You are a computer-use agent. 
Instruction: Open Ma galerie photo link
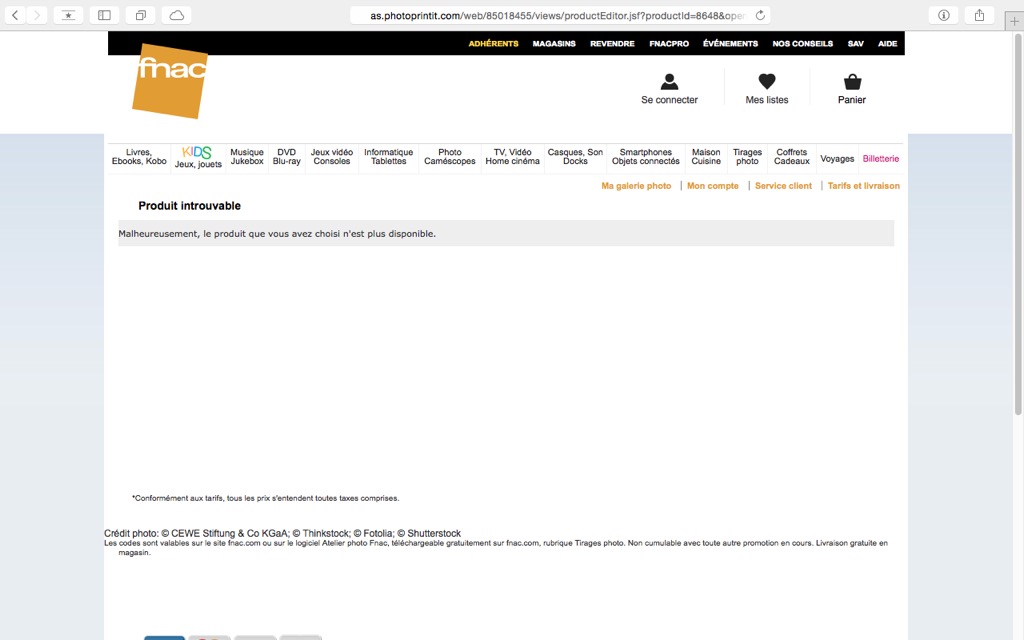(636, 186)
